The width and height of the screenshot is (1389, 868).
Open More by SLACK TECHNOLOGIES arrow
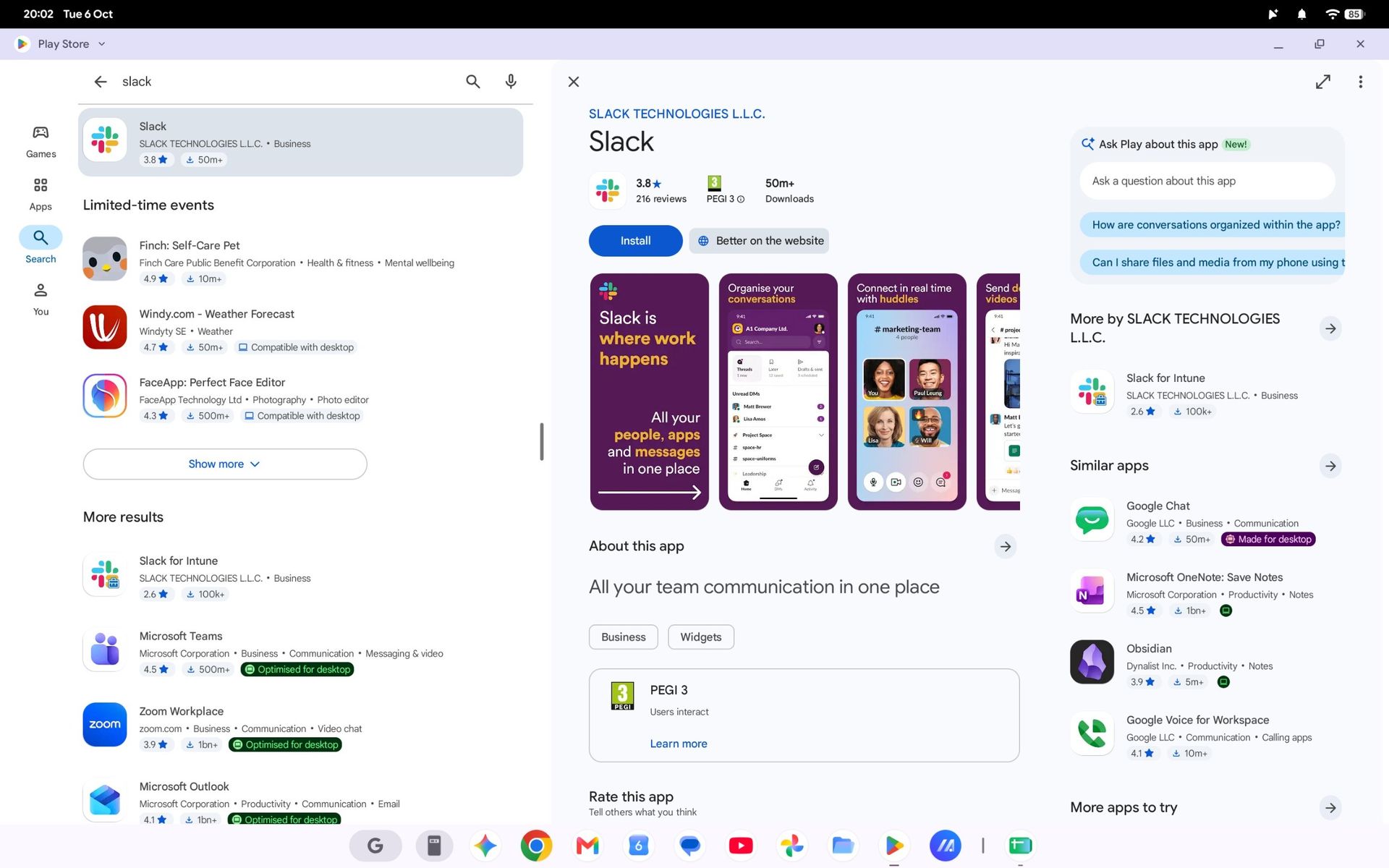1330,328
